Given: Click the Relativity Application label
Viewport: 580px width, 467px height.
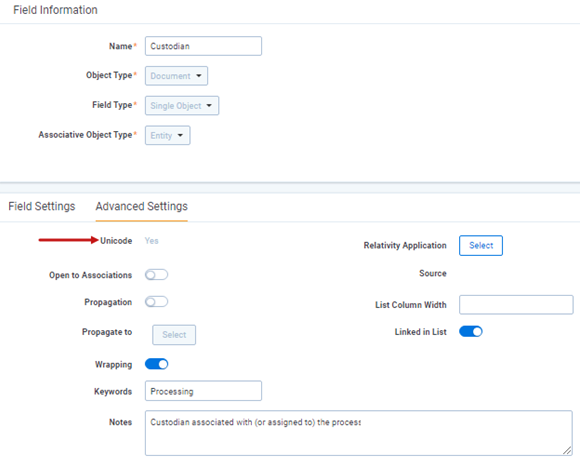Looking at the screenshot, I should click(405, 246).
